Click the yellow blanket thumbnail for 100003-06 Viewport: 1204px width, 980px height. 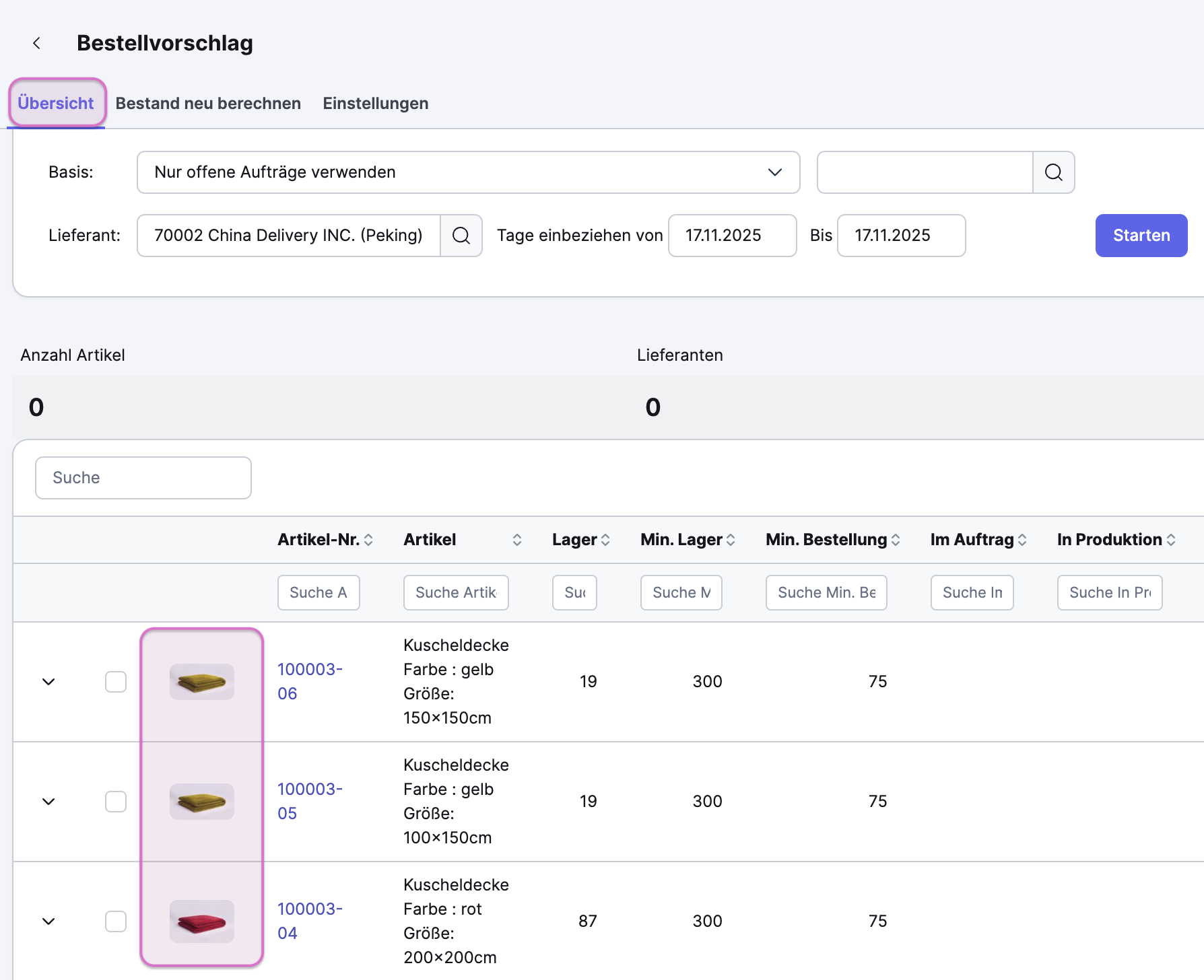click(x=202, y=682)
